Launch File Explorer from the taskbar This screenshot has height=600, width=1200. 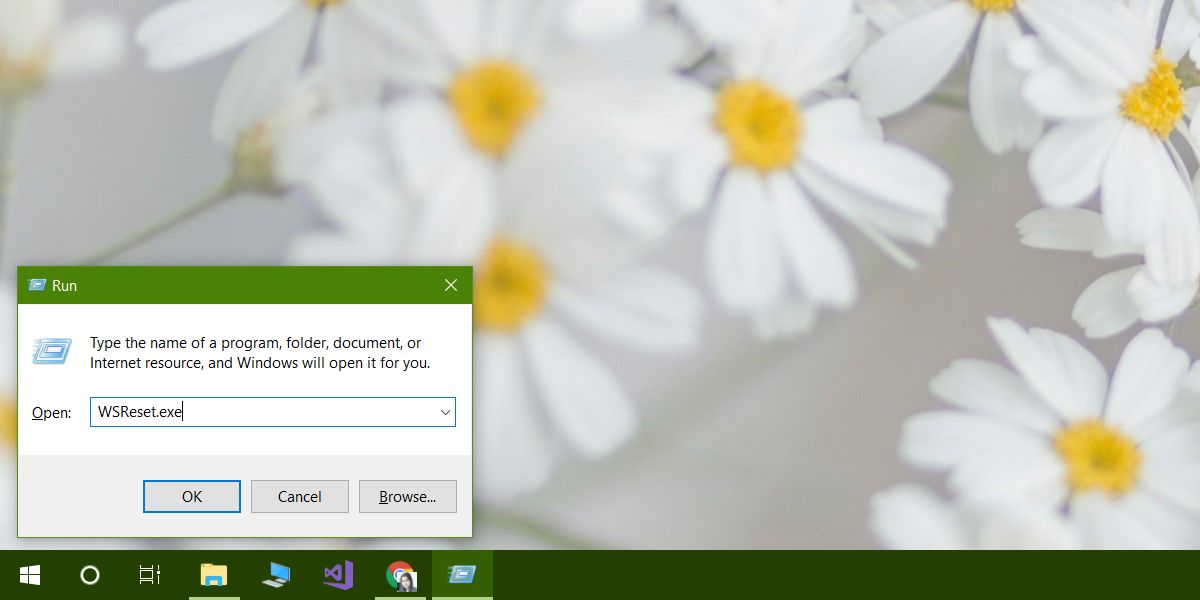pos(214,575)
